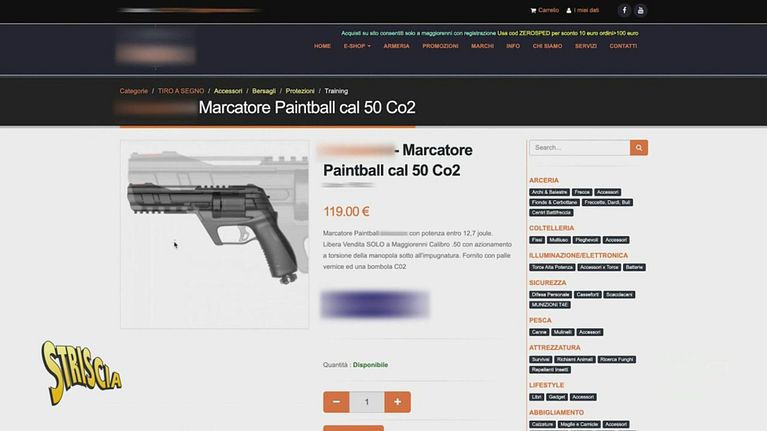Open the YouTube channel icon
This screenshot has height=431, width=767.
[x=640, y=10]
